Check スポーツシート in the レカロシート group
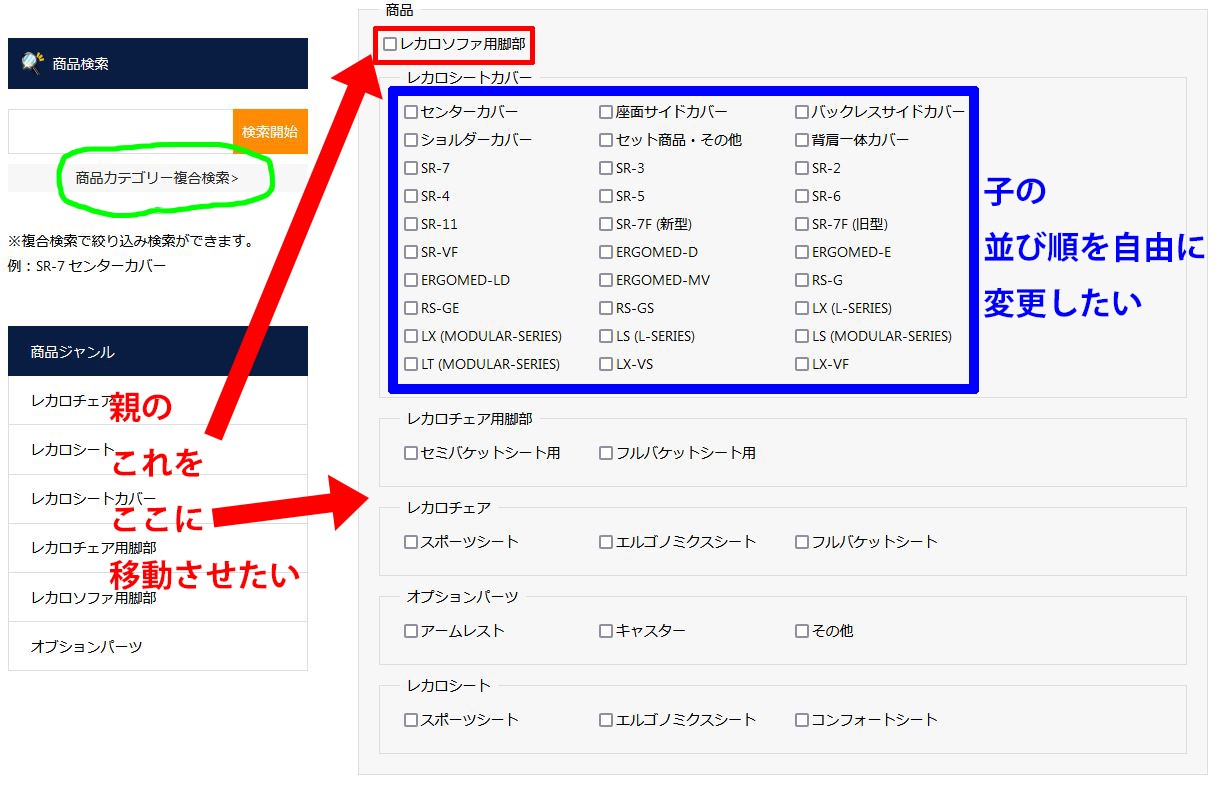1215x786 pixels. tap(411, 720)
